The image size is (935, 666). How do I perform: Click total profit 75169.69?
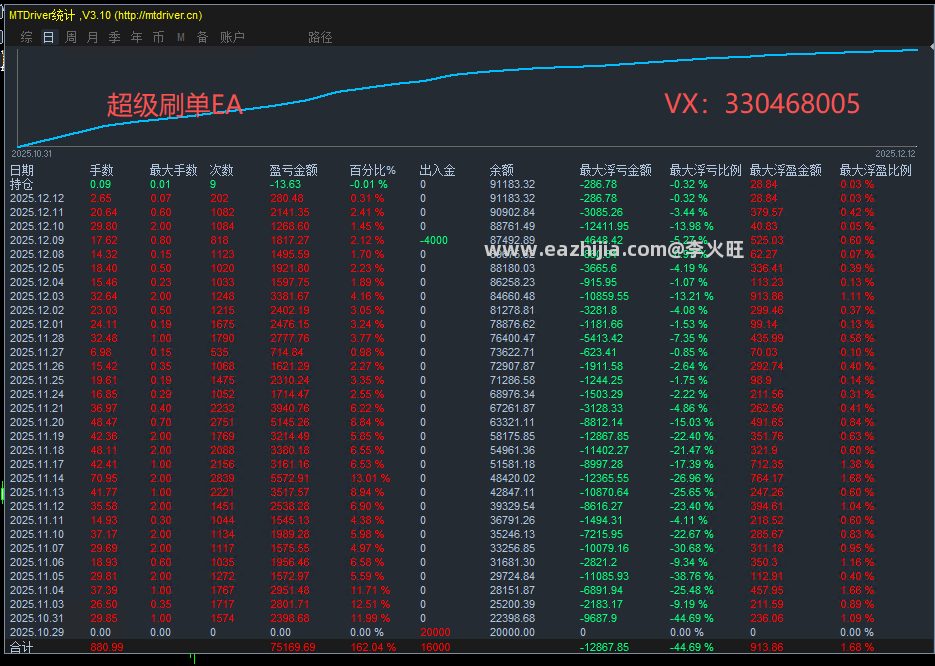pos(293,648)
